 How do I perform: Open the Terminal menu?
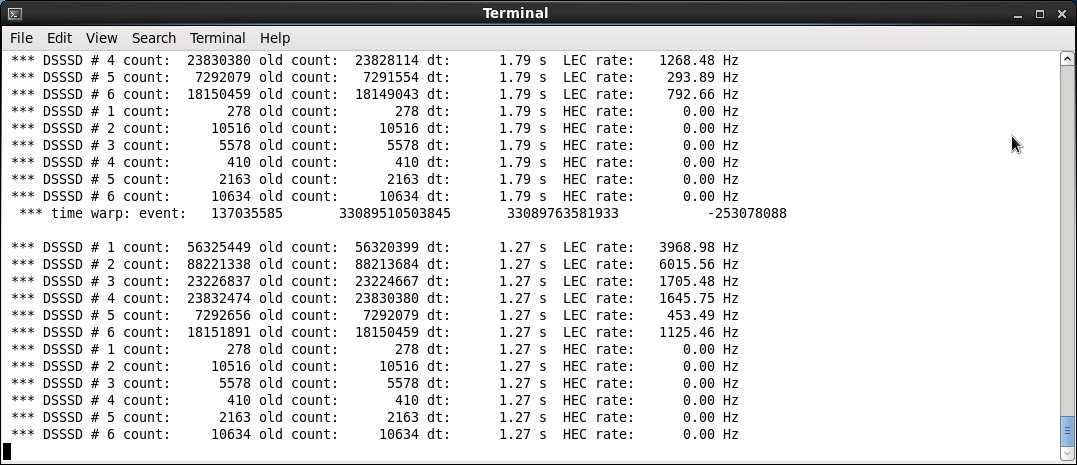(217, 38)
